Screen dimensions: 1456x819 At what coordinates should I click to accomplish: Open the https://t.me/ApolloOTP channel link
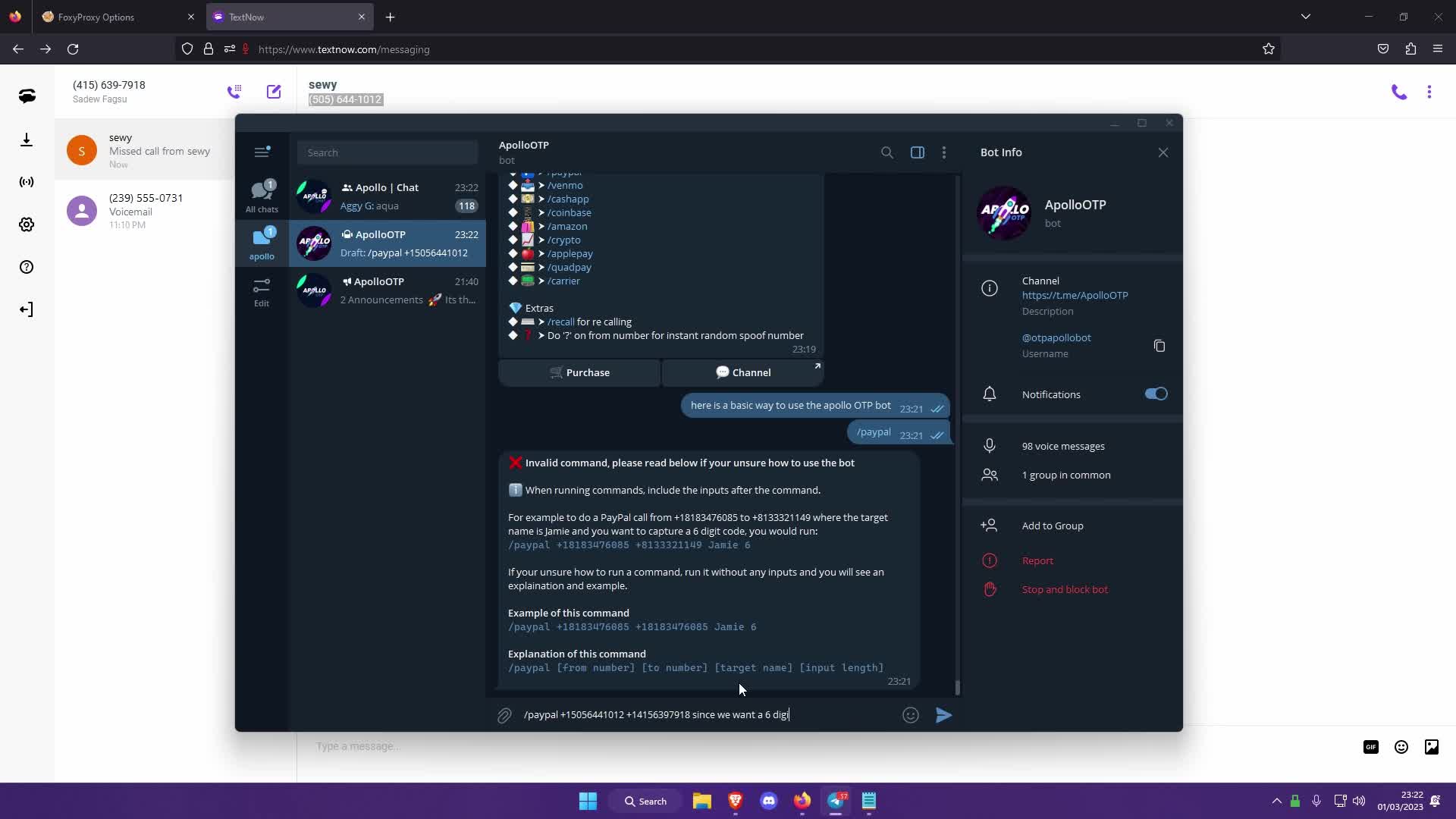click(x=1075, y=295)
